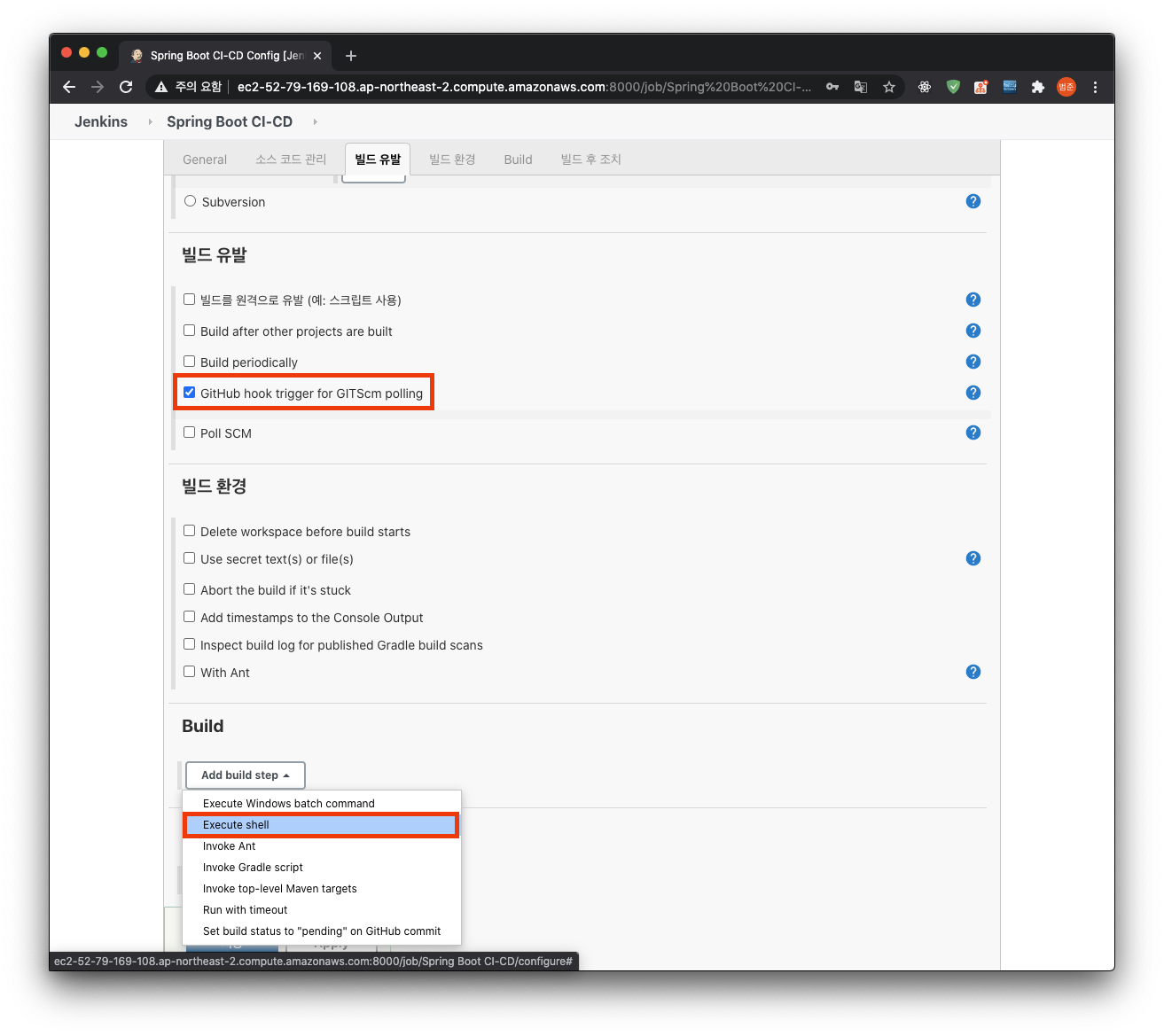Click the not-secure warning icon
Image resolution: width=1164 pixels, height=1036 pixels.
[161, 87]
